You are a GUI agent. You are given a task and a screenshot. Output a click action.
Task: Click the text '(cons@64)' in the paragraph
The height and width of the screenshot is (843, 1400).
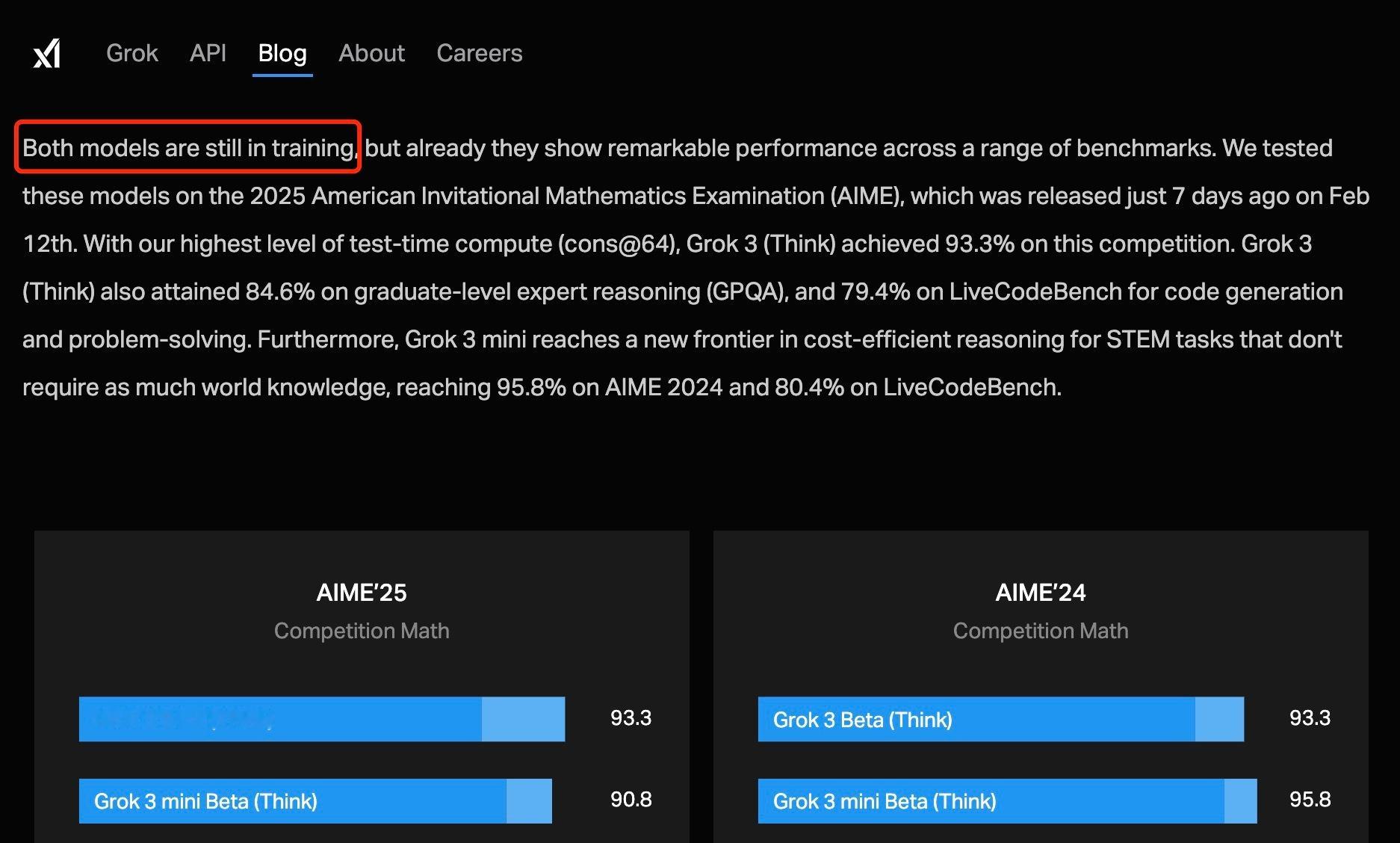tap(619, 244)
